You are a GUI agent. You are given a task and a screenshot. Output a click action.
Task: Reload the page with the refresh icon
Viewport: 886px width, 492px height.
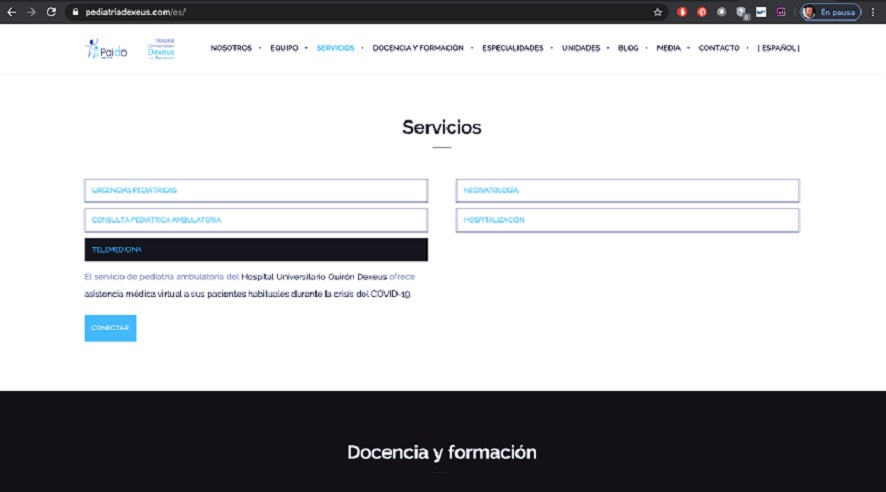[51, 12]
